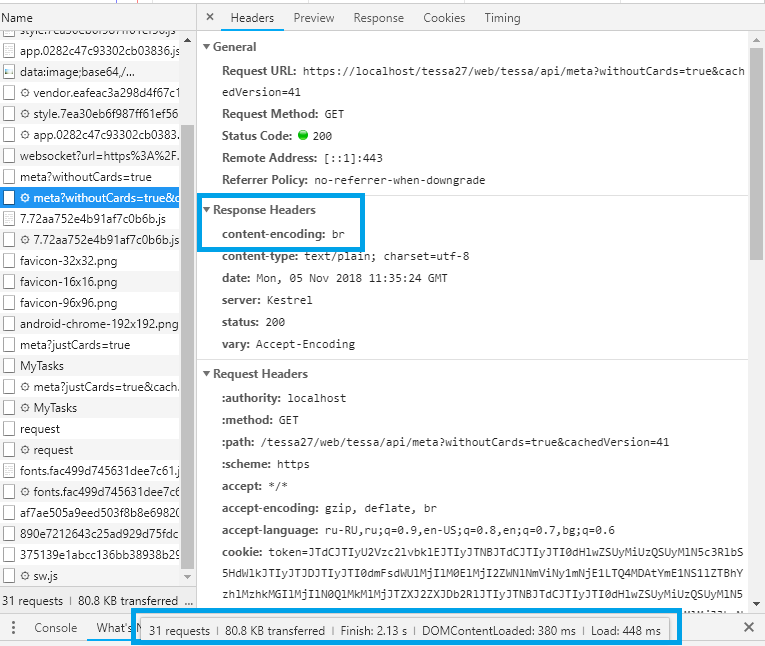Click the file icon of app.0282c47c93302cb03836.js

9,51
